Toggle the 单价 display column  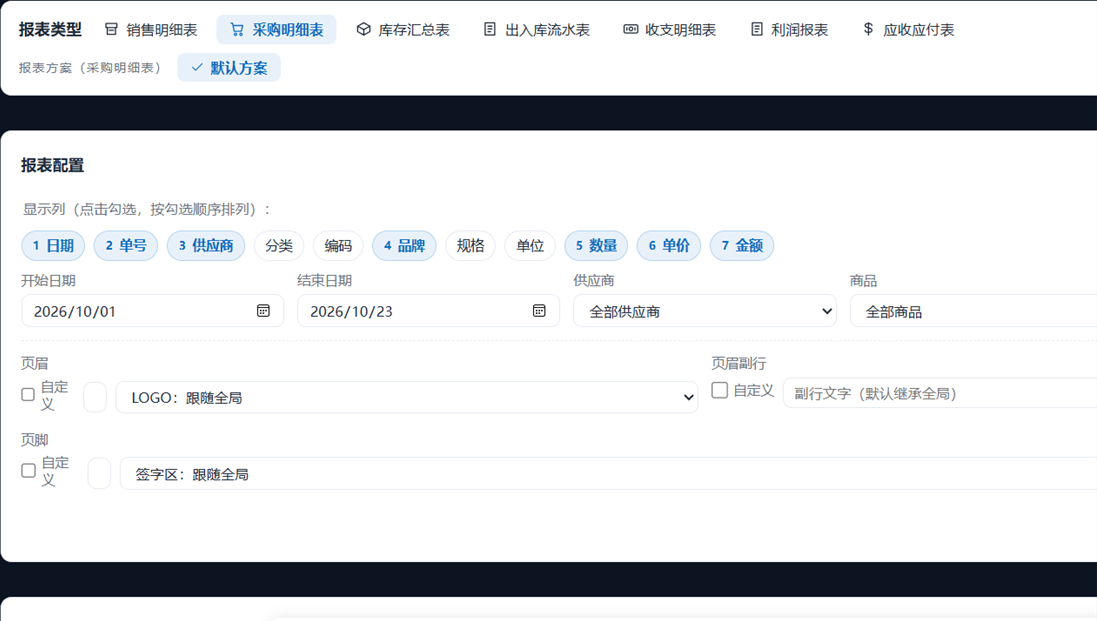(669, 245)
